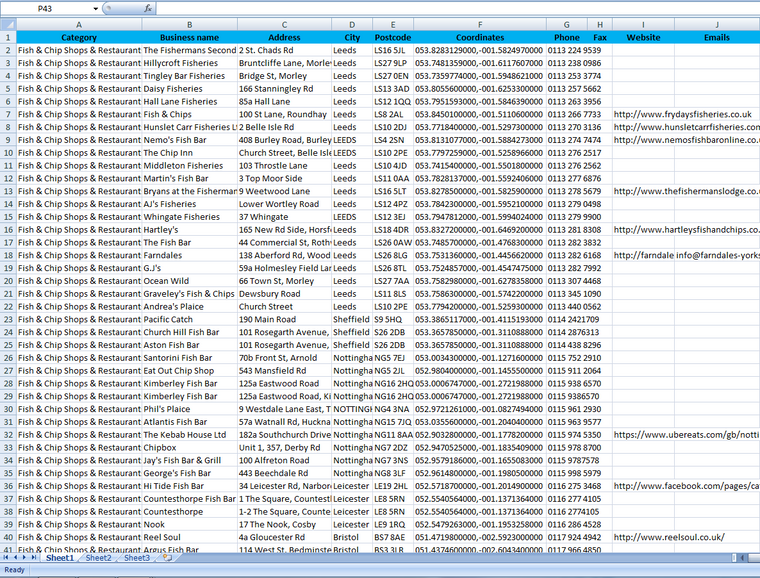Click the next-sheet navigation arrow
The height and width of the screenshot is (578, 760).
[24, 558]
